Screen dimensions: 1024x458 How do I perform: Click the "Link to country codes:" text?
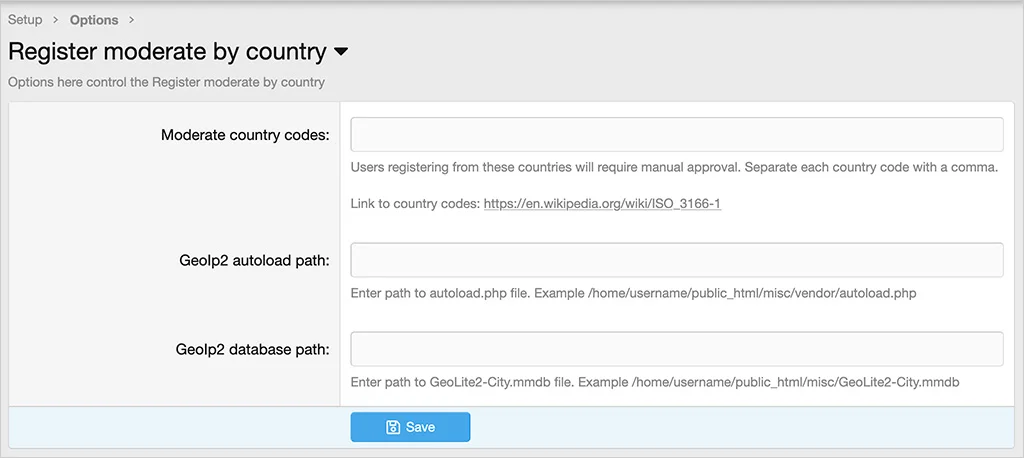click(x=414, y=204)
